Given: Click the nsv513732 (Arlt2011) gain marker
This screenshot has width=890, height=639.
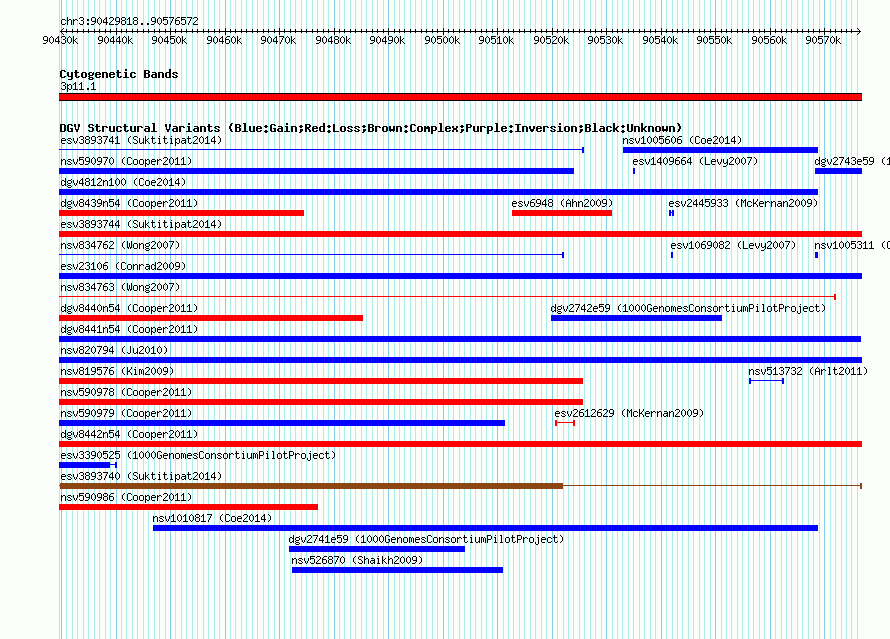Looking at the screenshot, I should pos(766,381).
